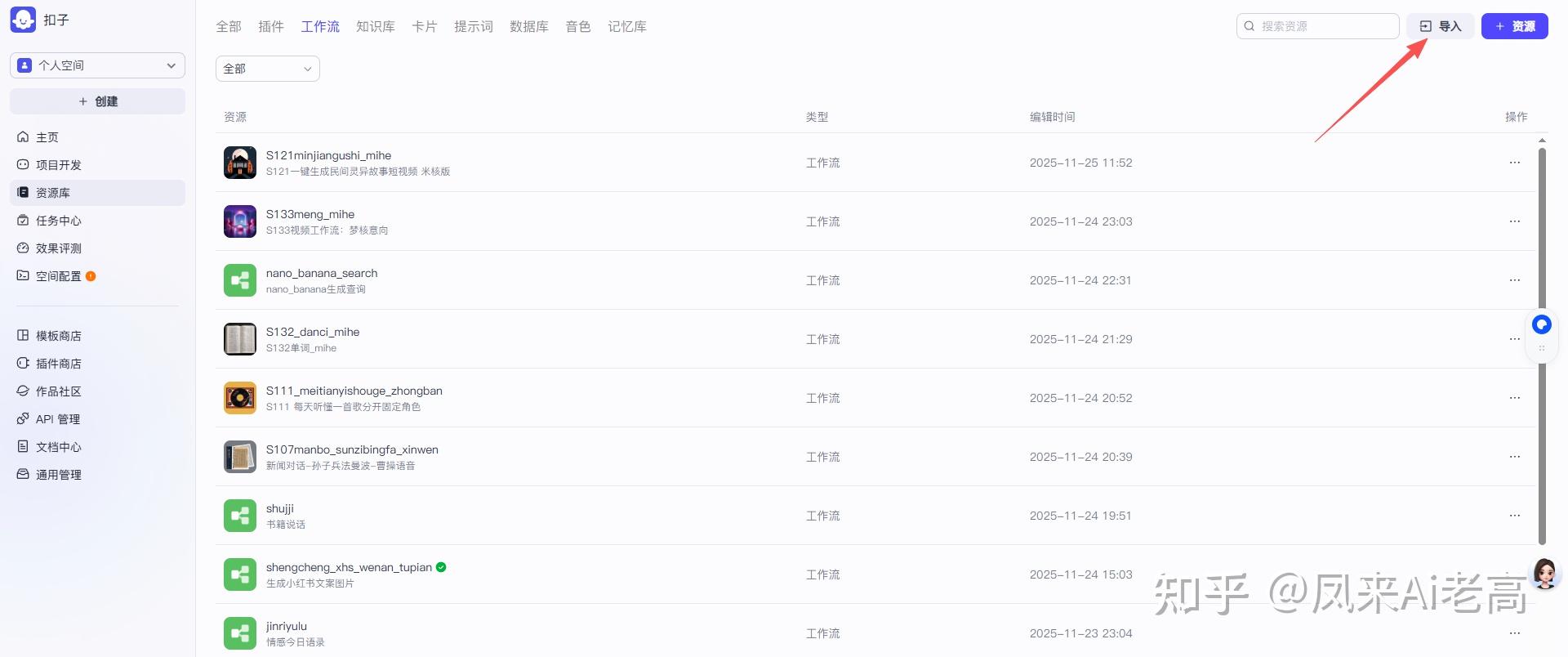Switch to the 插件 tab
Viewport: 1568px width, 657px height.
(x=271, y=27)
